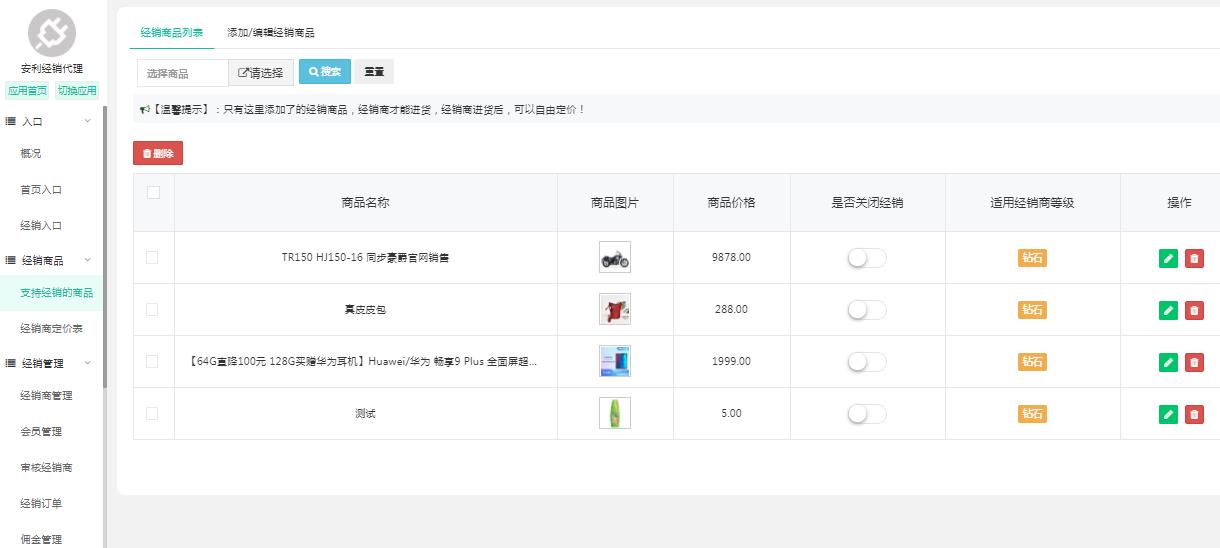Open 会员管理 in the sidebar

click(x=41, y=432)
